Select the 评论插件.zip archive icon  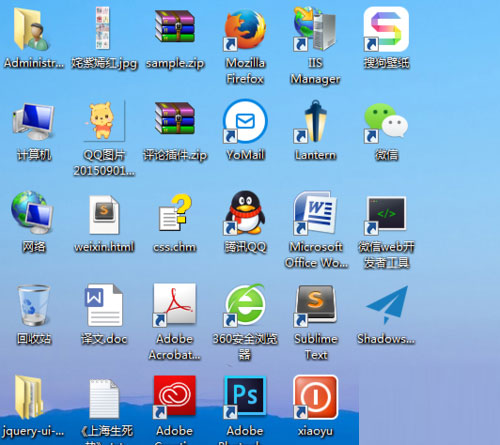coord(175,118)
